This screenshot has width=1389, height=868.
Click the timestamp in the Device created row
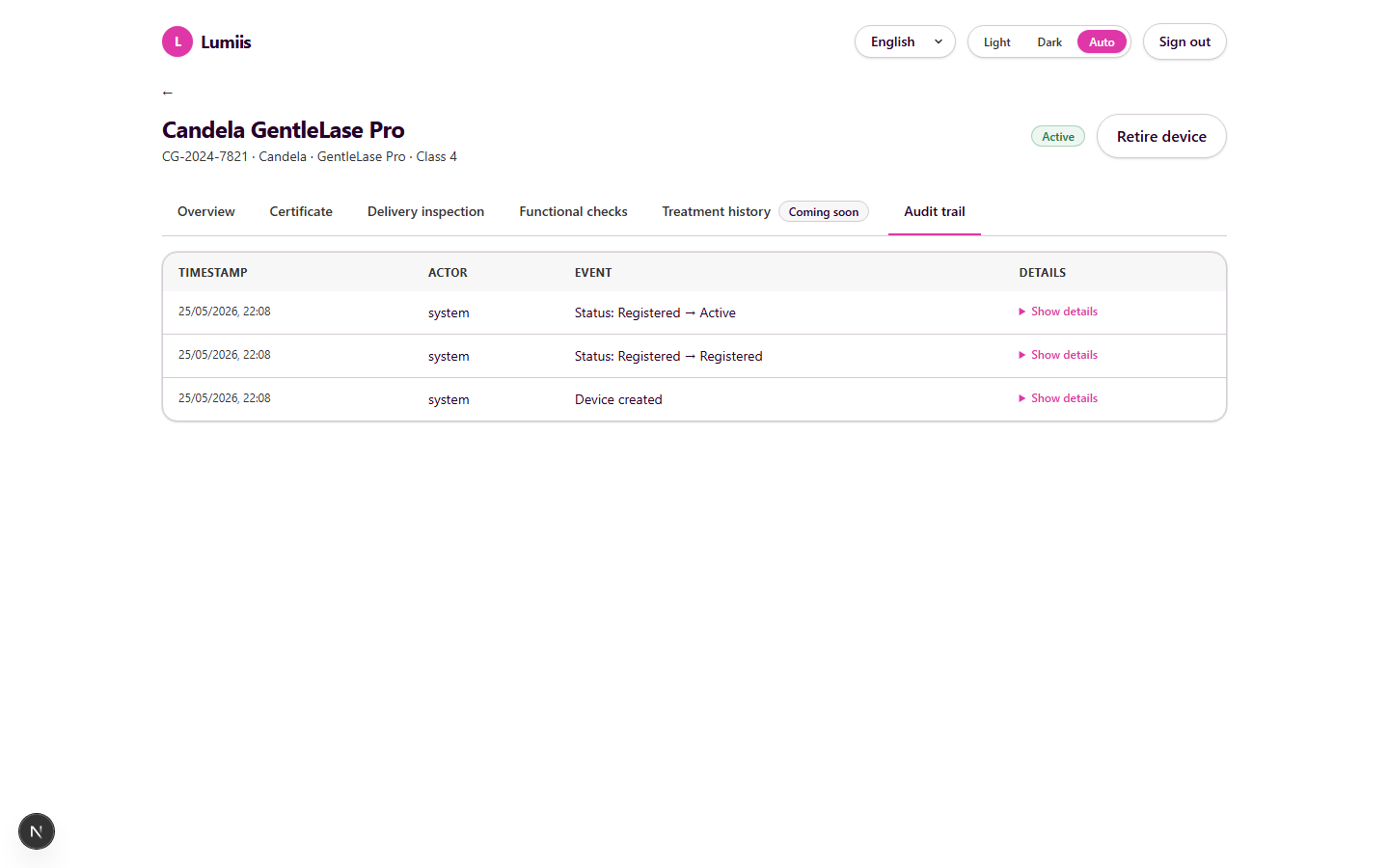point(225,398)
